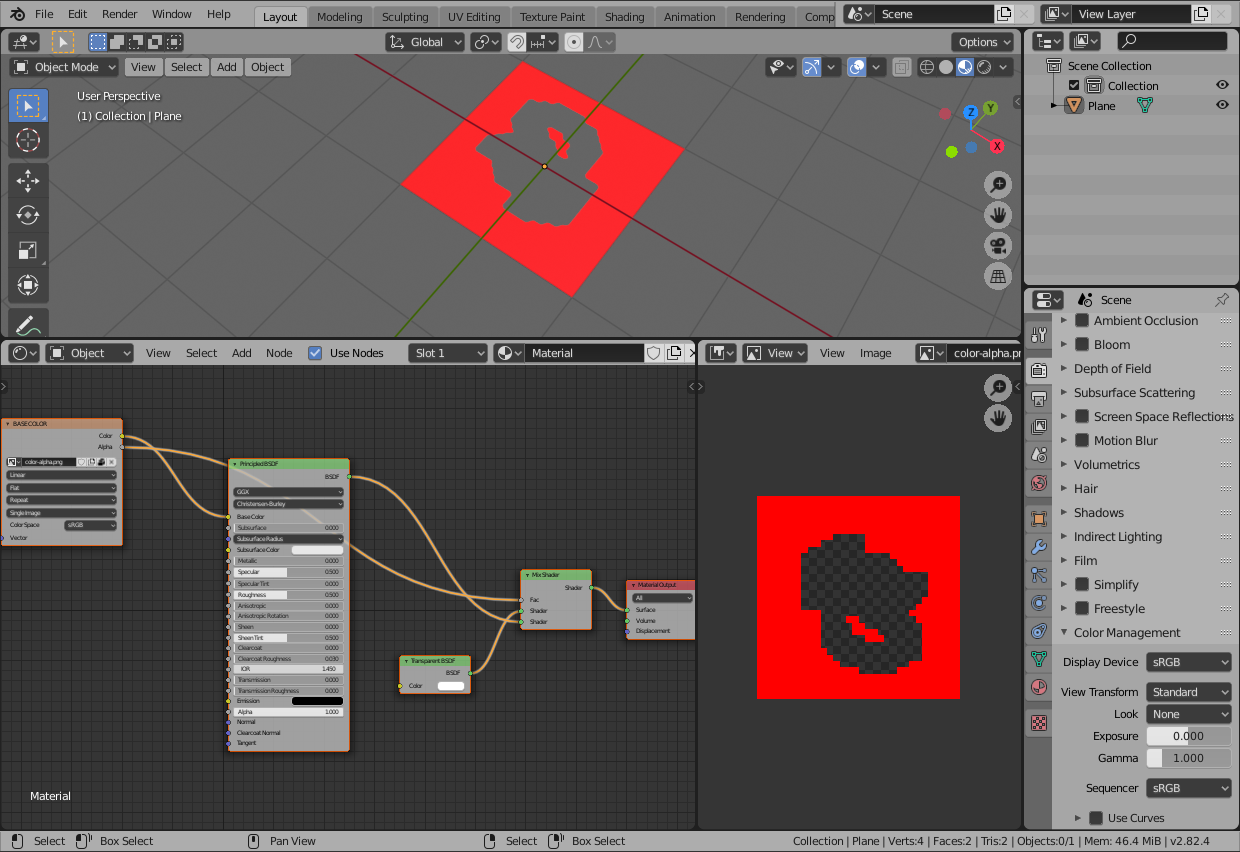Image resolution: width=1240 pixels, height=852 pixels.
Task: Hide the Plane object in the outliner
Action: coord(1221,104)
